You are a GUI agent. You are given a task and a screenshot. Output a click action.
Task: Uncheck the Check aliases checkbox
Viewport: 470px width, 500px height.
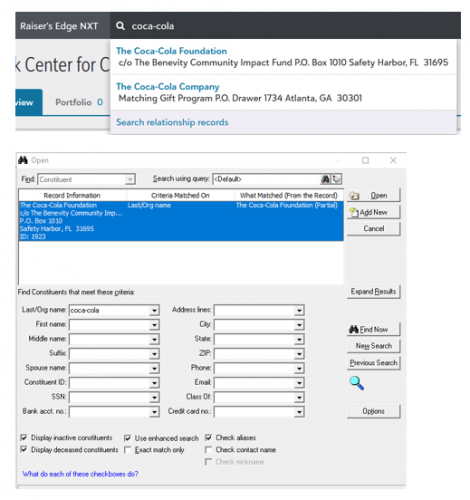click(x=208, y=438)
